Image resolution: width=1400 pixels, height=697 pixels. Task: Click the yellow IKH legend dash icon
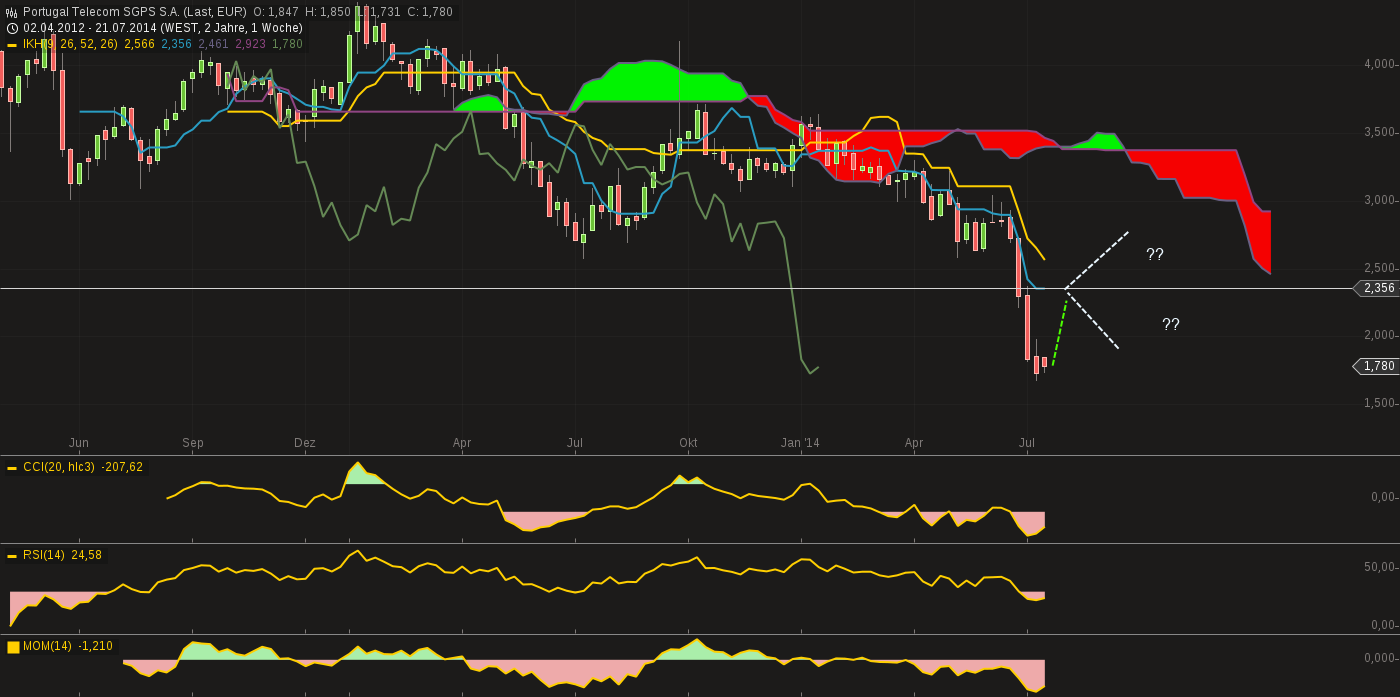[x=11, y=45]
